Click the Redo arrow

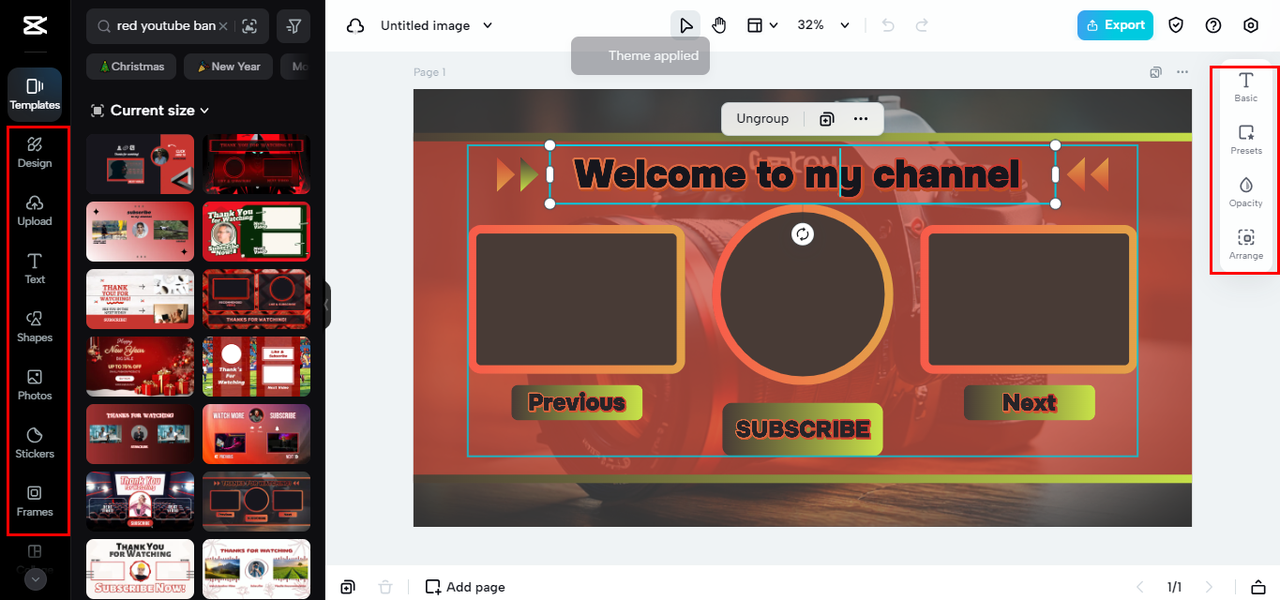(x=922, y=25)
